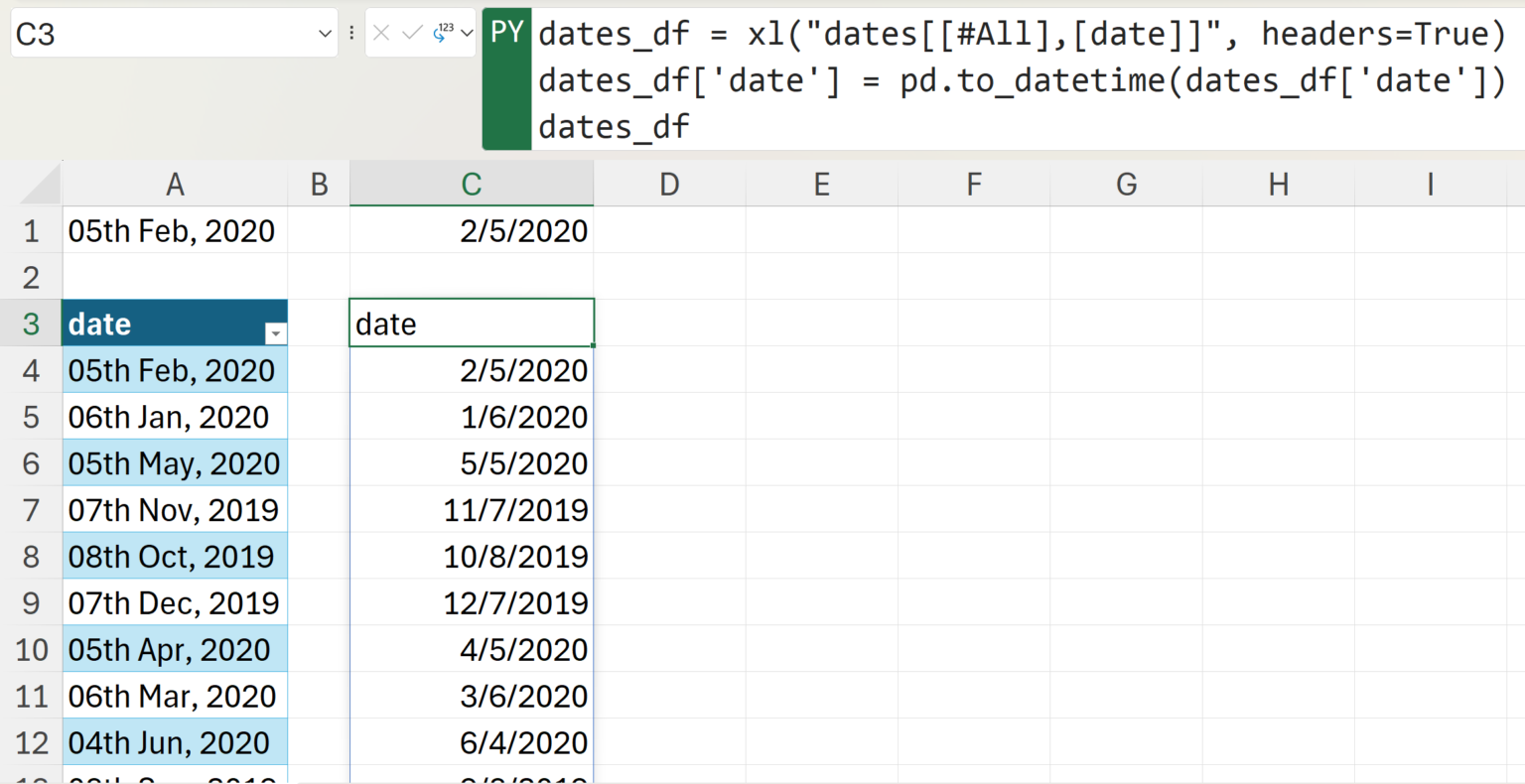The height and width of the screenshot is (784, 1525).
Task: Select row 3 header
Action: (x=31, y=324)
